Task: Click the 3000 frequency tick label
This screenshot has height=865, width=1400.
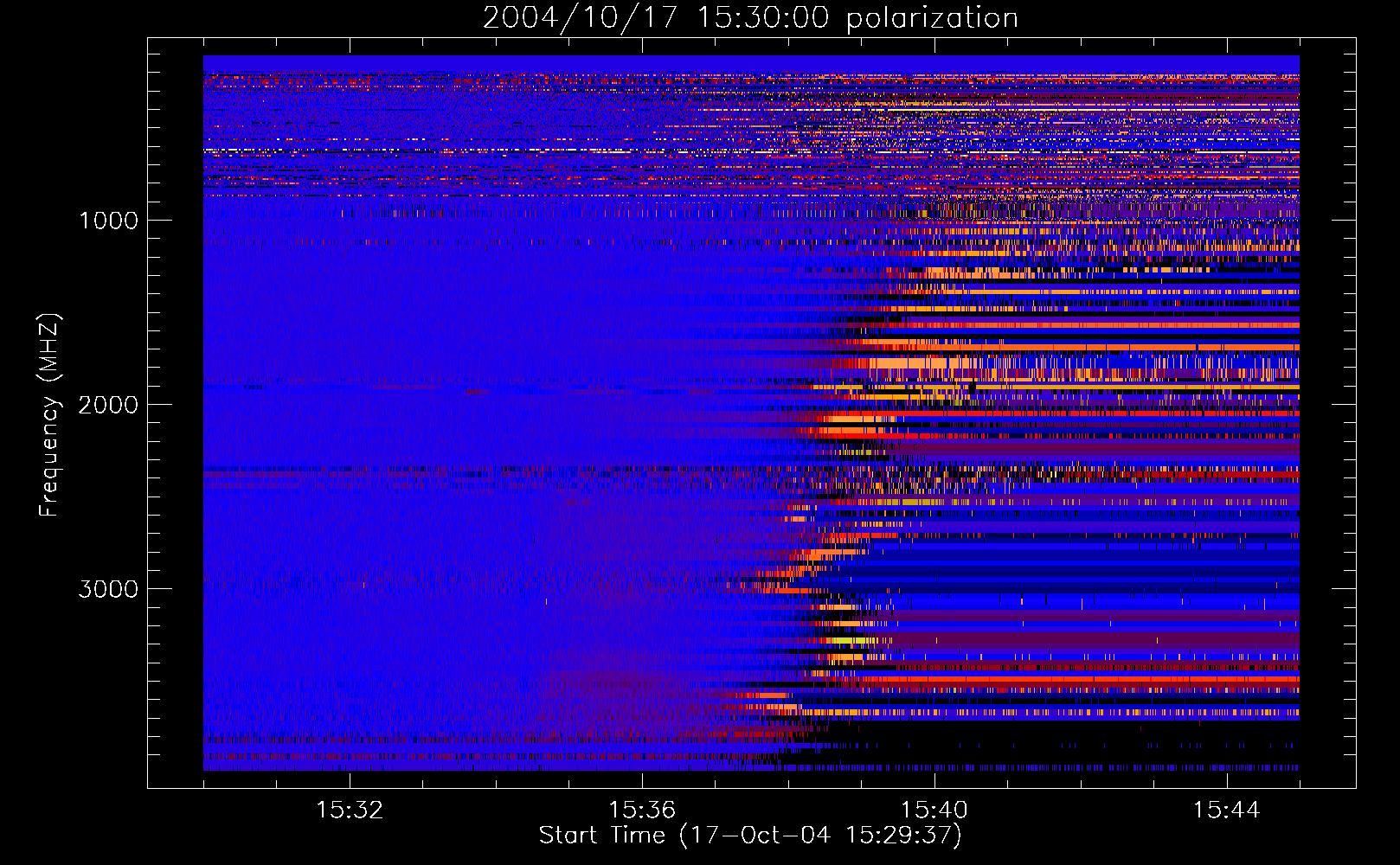Action: click(x=108, y=589)
